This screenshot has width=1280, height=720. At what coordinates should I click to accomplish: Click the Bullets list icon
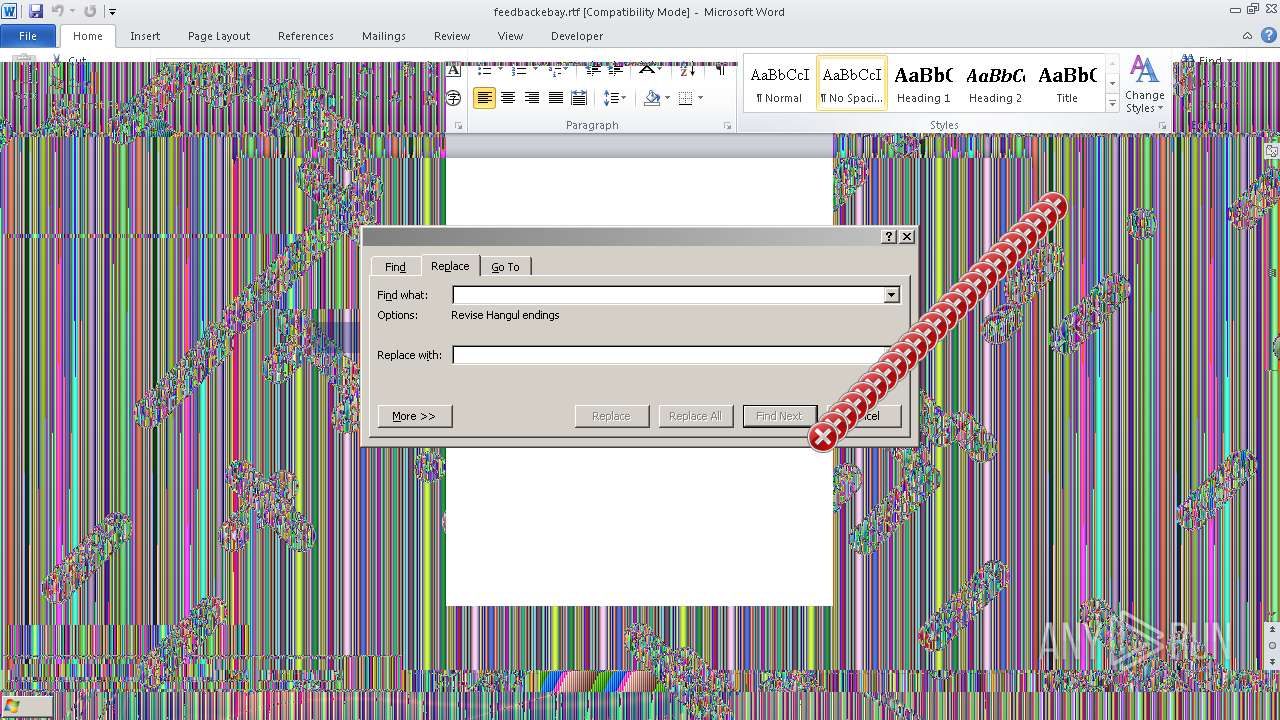tap(484, 70)
